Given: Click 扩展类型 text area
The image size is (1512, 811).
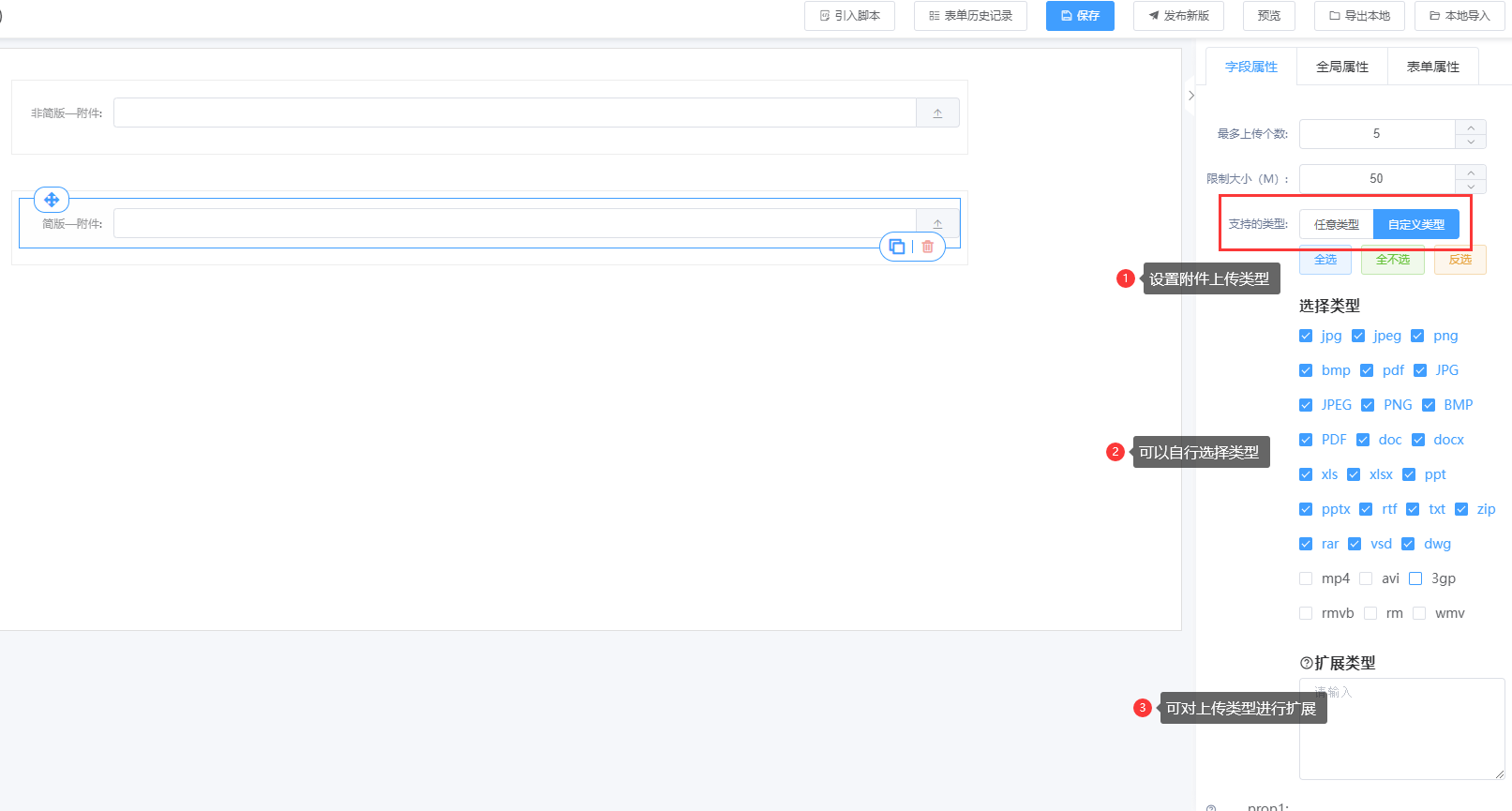Looking at the screenshot, I should tap(1402, 729).
